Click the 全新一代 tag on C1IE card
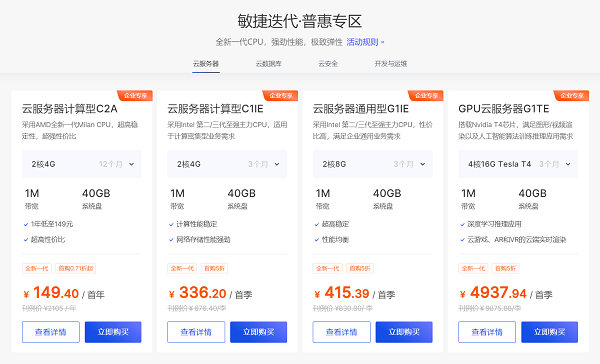600x364 pixels. point(182,268)
